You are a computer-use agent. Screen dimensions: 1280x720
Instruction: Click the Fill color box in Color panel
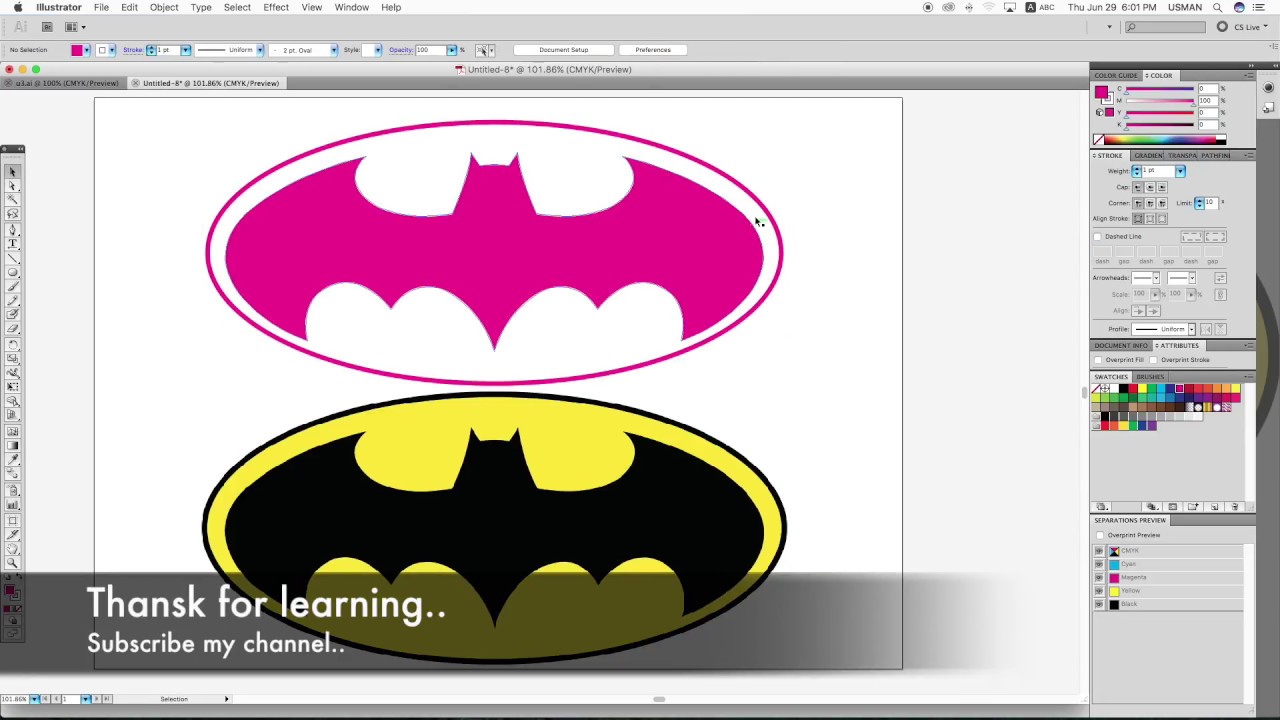point(1101,92)
